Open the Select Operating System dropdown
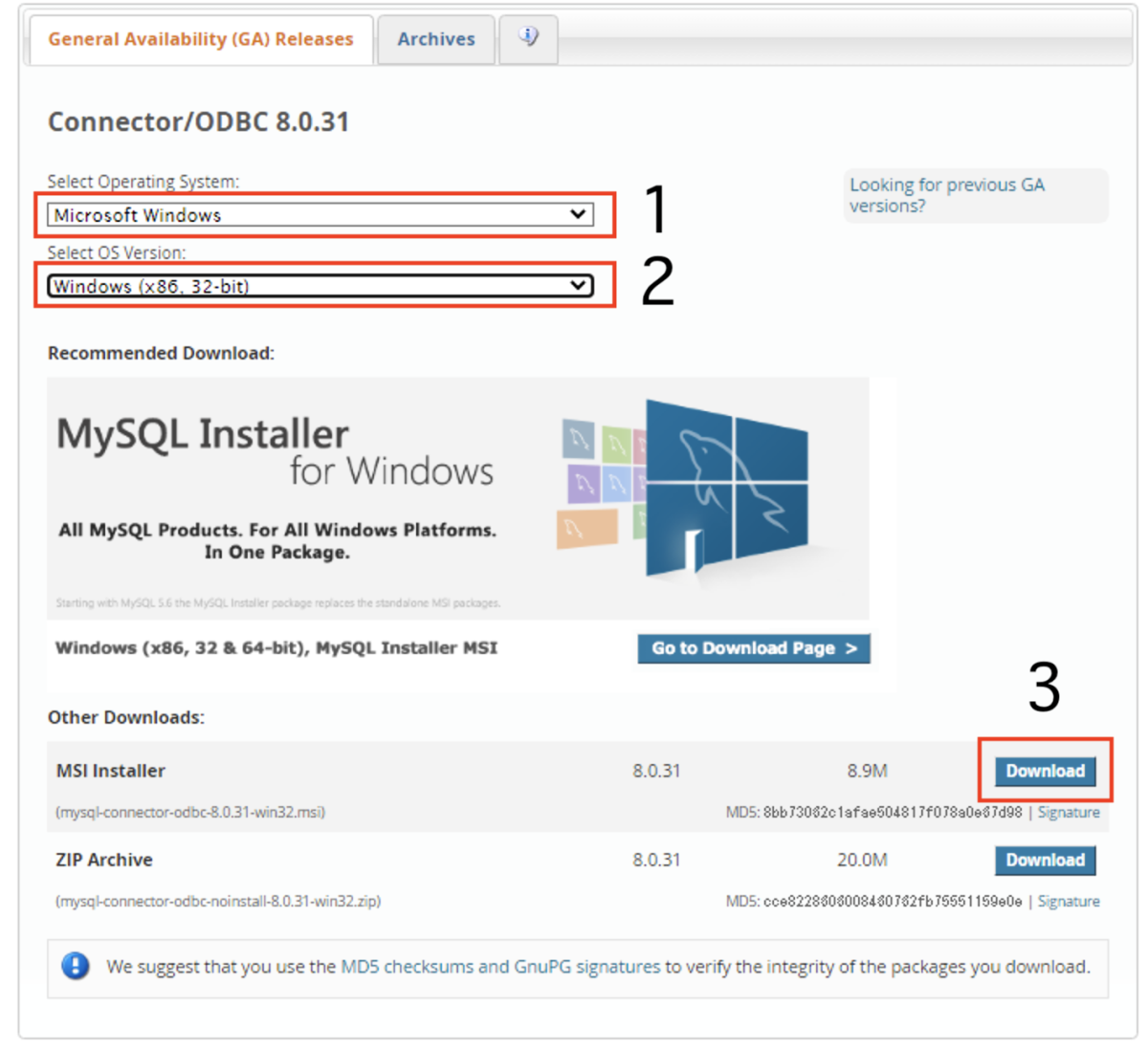1148x1049 pixels. 320,215
